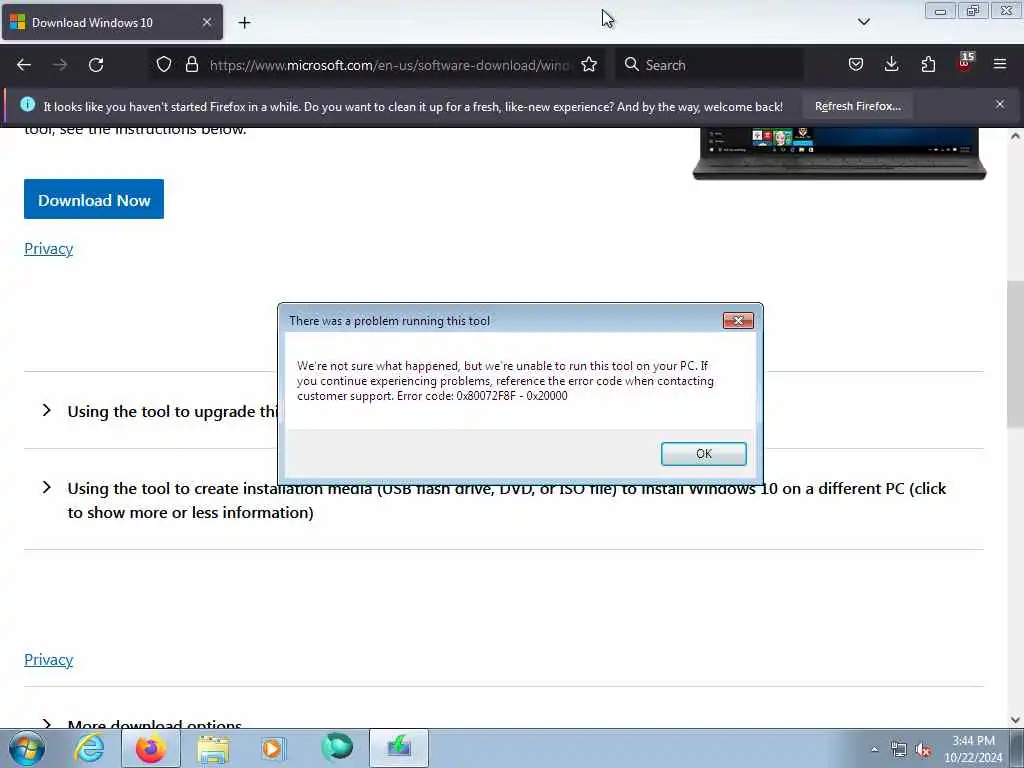This screenshot has height=768, width=1024.
Task: Open the Firefox downloads panel
Action: (891, 64)
